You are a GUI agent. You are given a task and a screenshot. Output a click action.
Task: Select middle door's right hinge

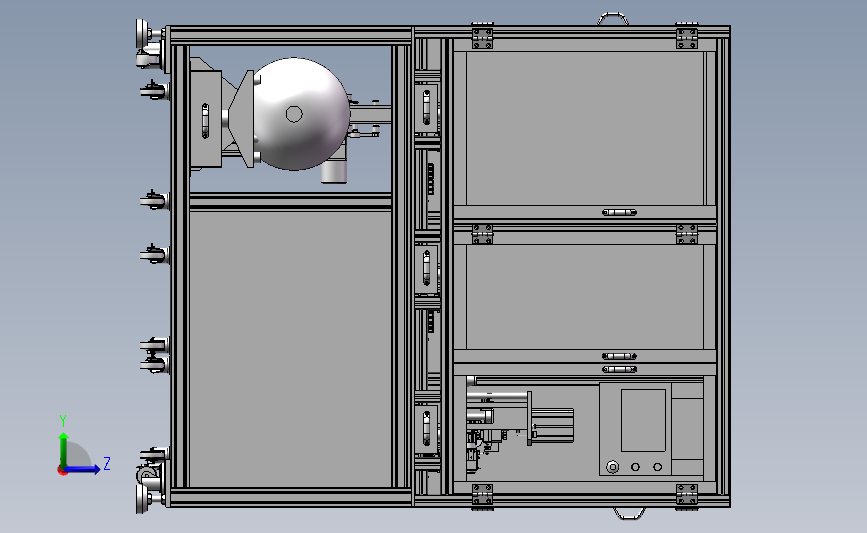(687, 234)
